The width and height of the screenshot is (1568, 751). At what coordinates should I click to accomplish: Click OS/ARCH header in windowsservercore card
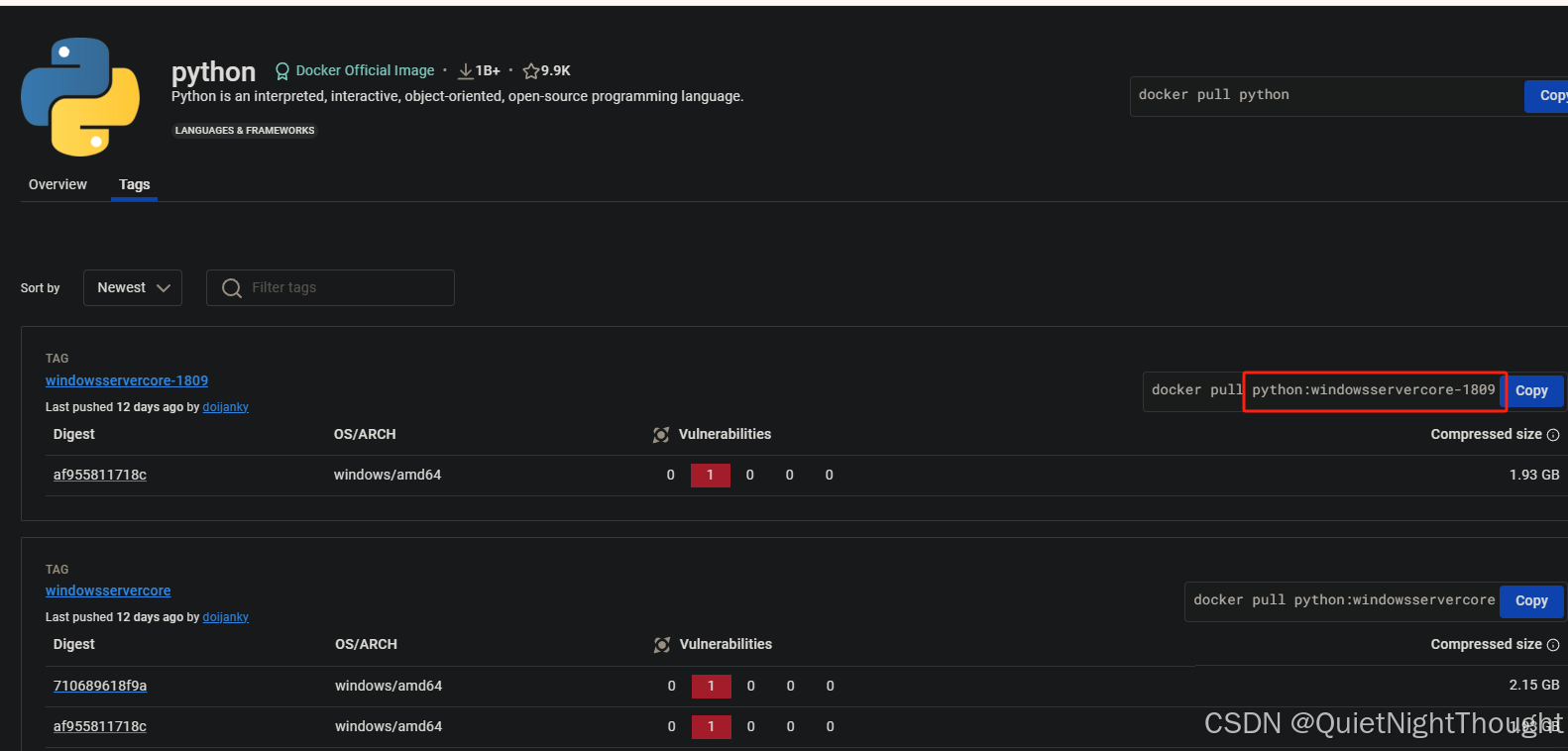[366, 645]
